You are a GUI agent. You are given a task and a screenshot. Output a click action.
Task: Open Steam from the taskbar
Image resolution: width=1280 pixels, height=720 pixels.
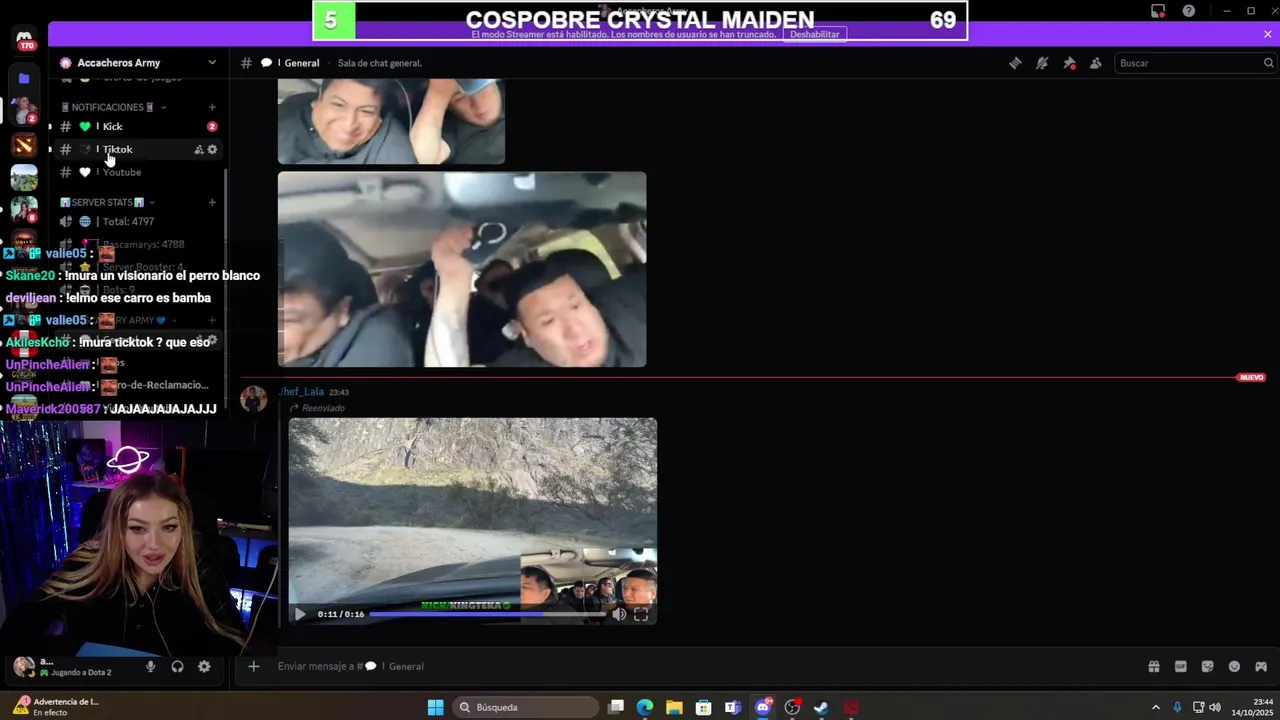pos(821,707)
